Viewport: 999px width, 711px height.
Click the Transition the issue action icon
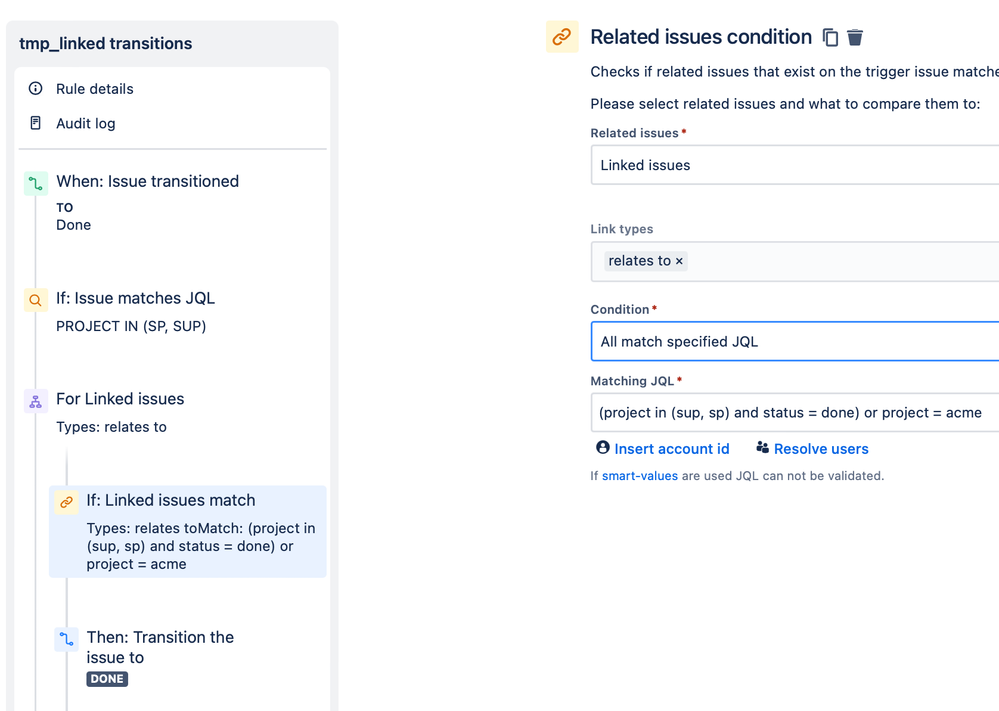point(67,639)
